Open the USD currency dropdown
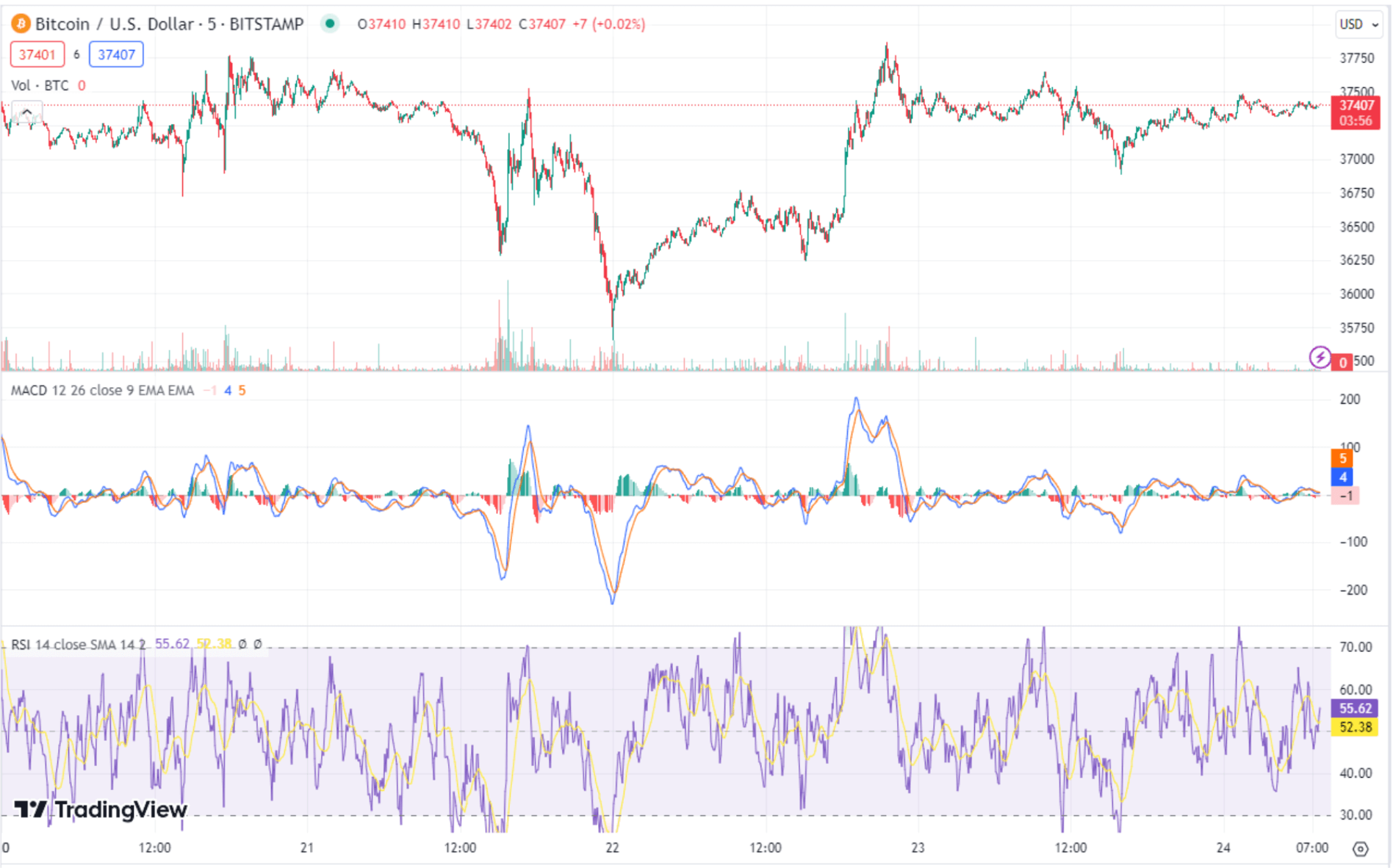Image resolution: width=1393 pixels, height=868 pixels. (1351, 24)
